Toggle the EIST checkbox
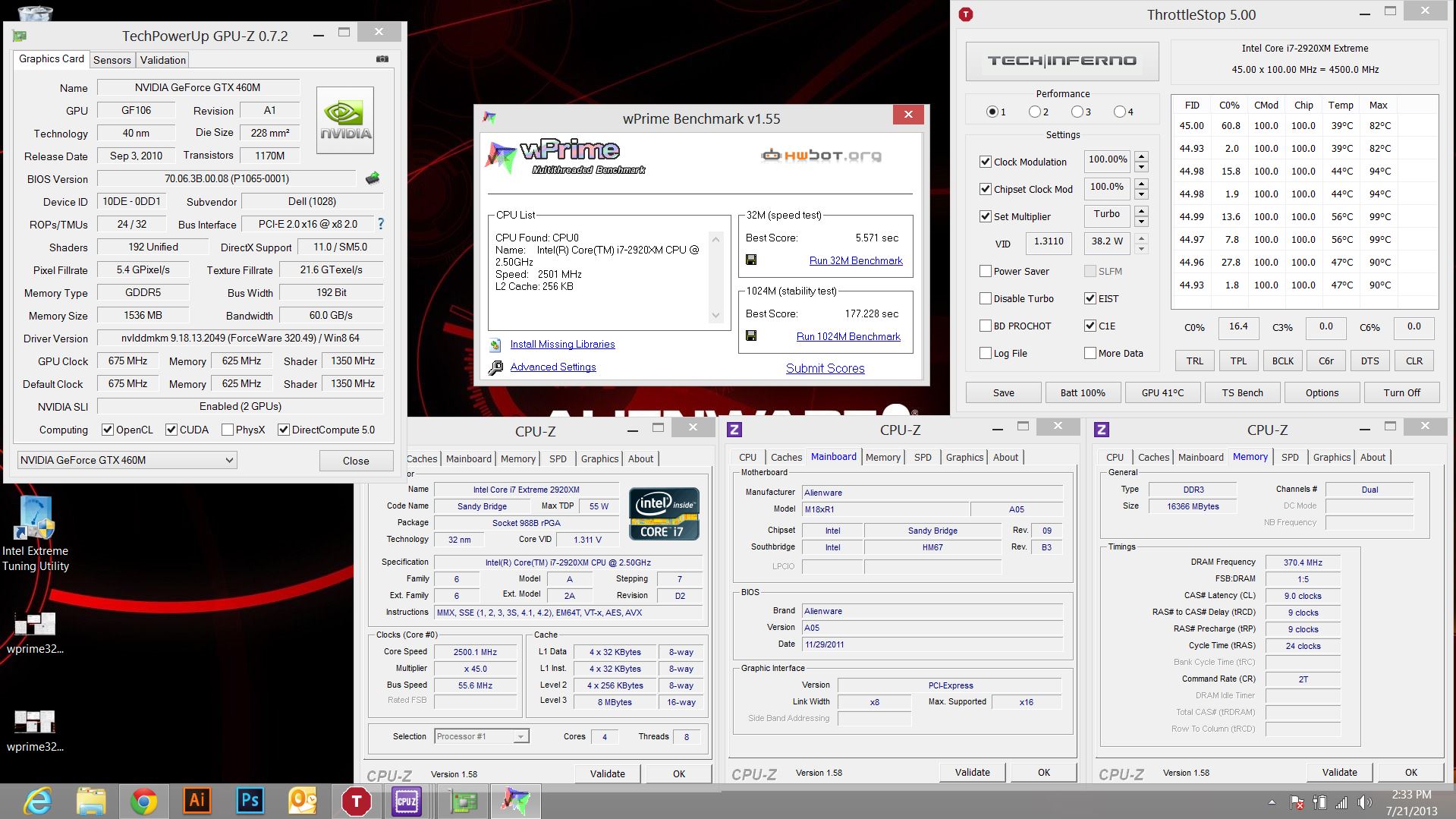This screenshot has height=819, width=1456. (x=1090, y=298)
